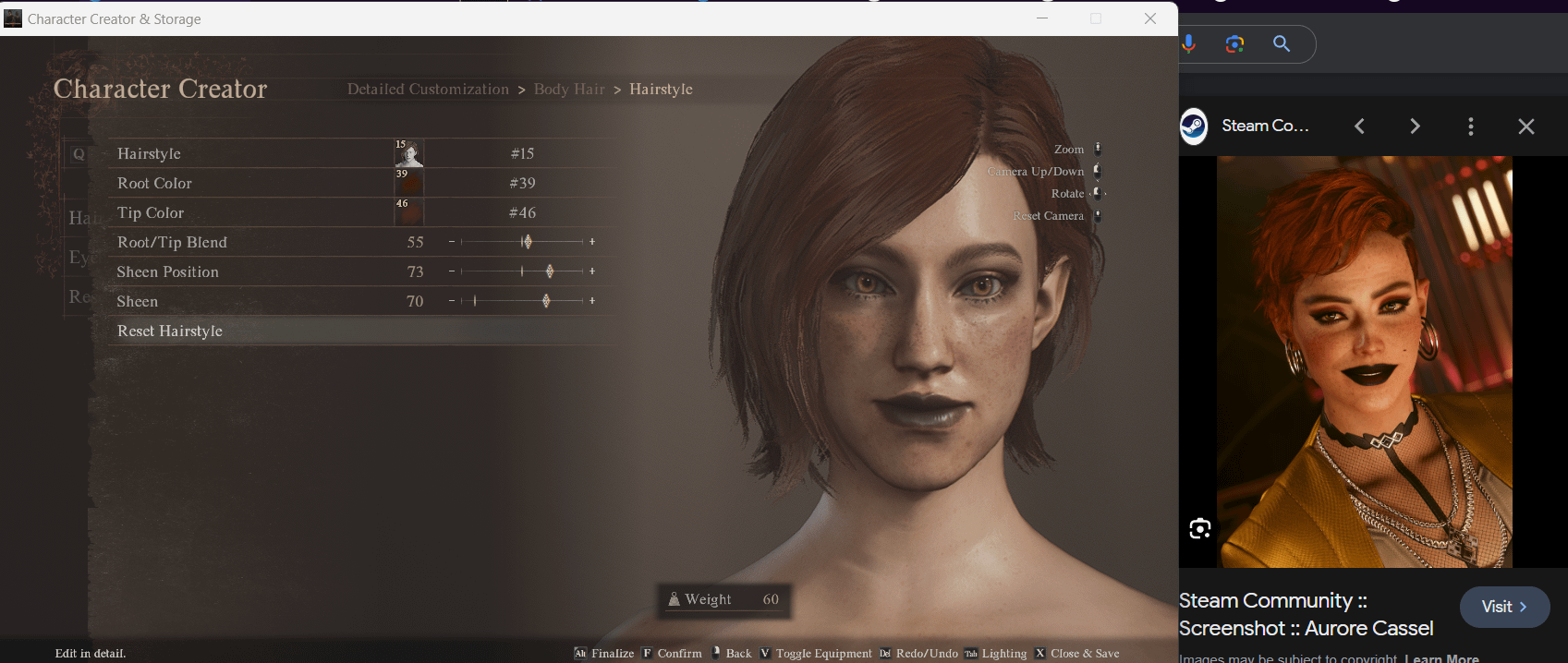Decrease Root/Tip Blend with minus

(x=452, y=242)
